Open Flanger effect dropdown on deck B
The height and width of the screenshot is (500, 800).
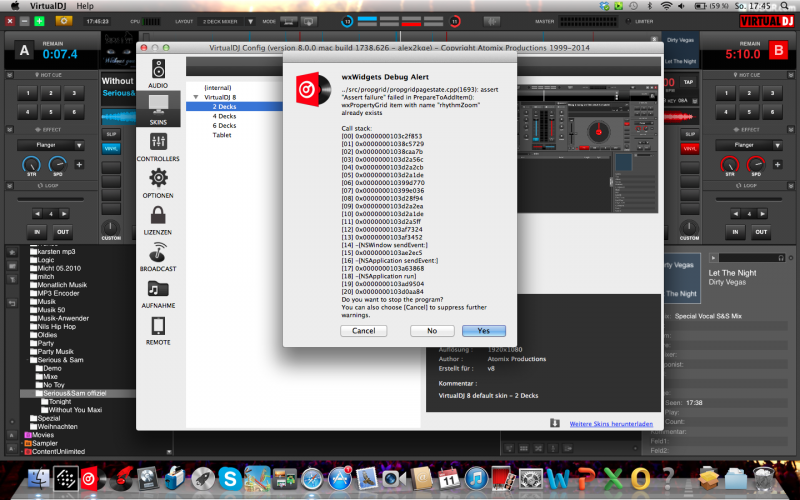tap(777, 145)
